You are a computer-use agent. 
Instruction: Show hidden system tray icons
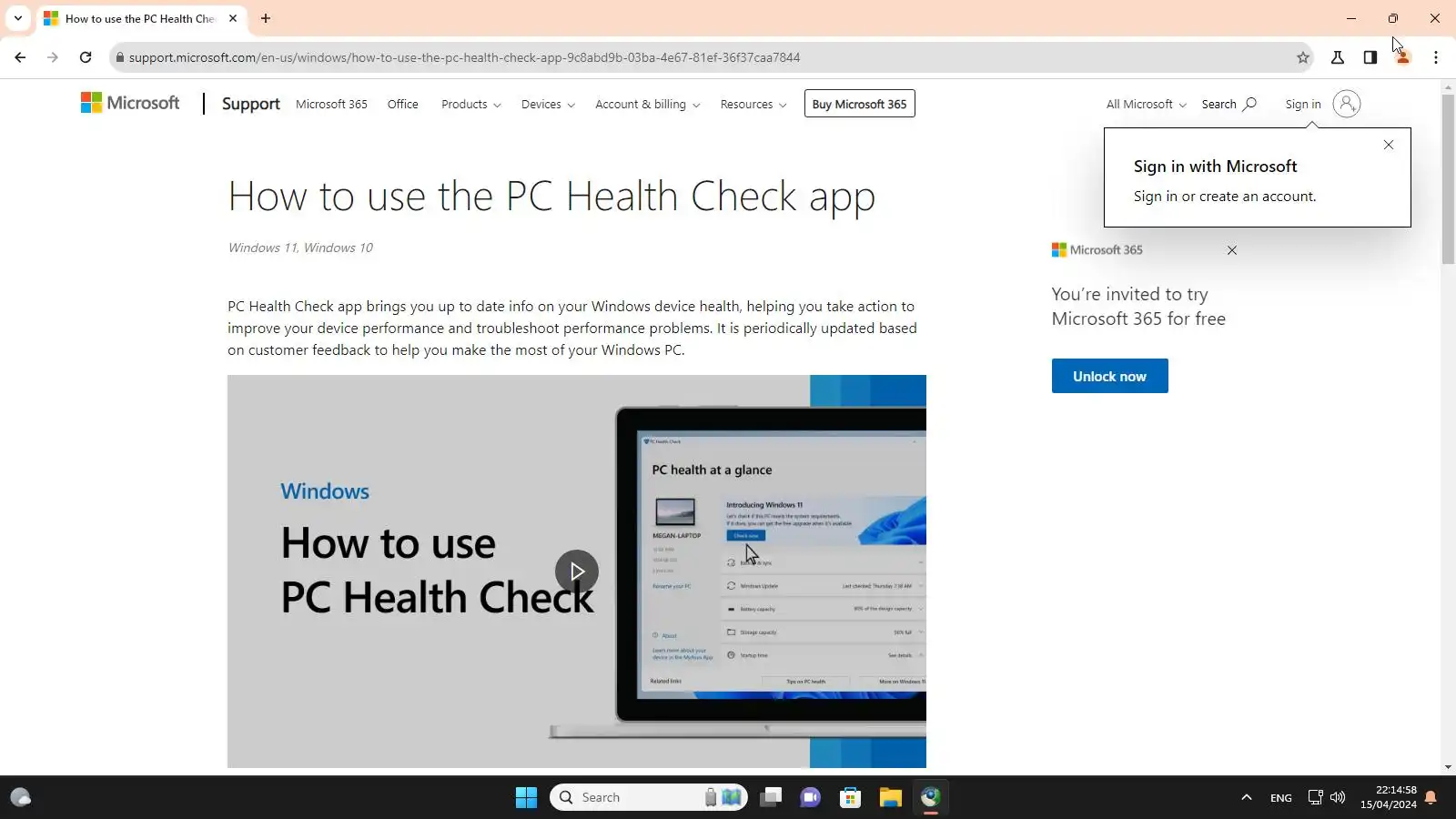[1247, 798]
